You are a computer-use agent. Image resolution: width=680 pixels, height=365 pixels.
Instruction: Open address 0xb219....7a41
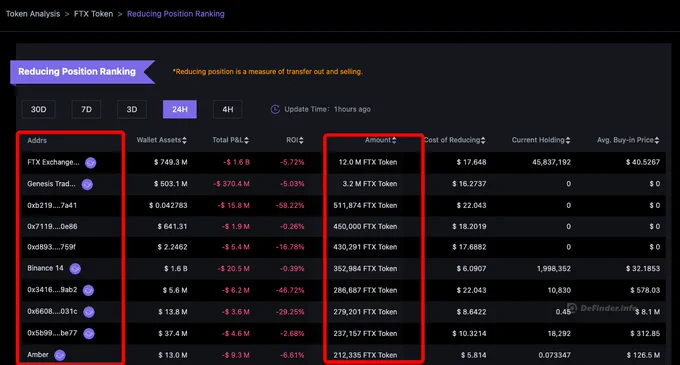click(x=52, y=205)
